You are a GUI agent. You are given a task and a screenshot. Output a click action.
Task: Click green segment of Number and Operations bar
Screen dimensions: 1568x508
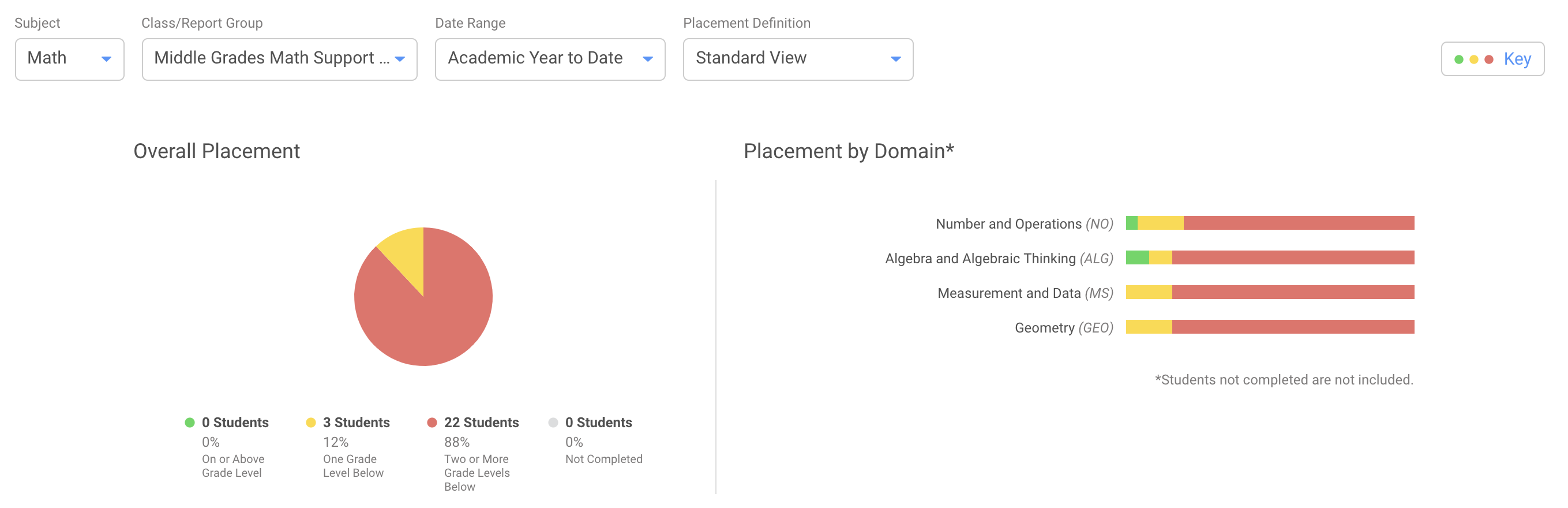click(1131, 223)
